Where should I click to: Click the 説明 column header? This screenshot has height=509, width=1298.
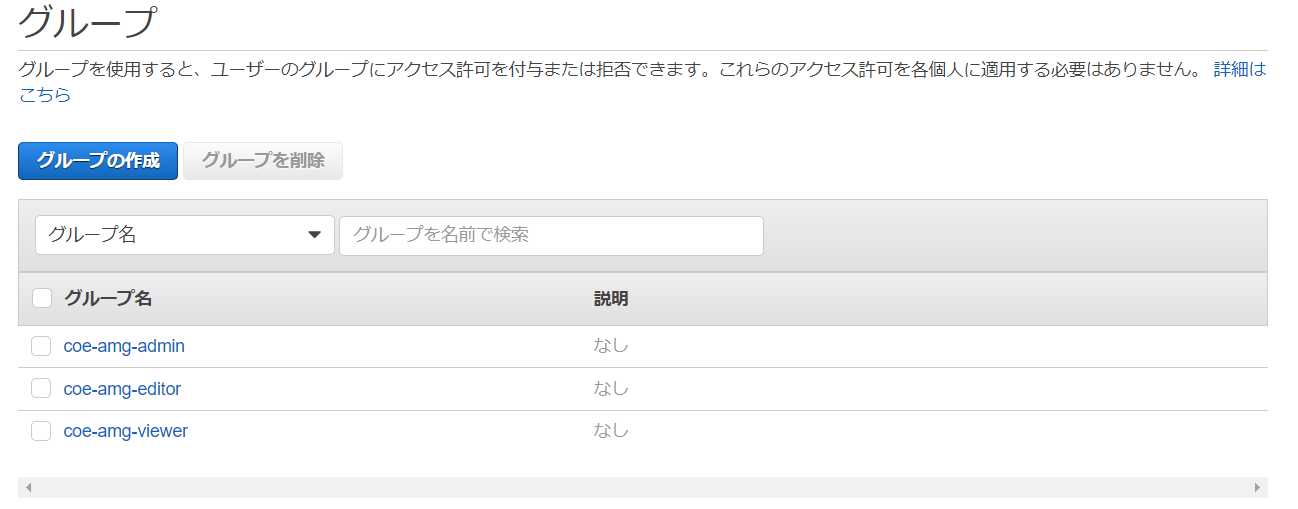611,298
